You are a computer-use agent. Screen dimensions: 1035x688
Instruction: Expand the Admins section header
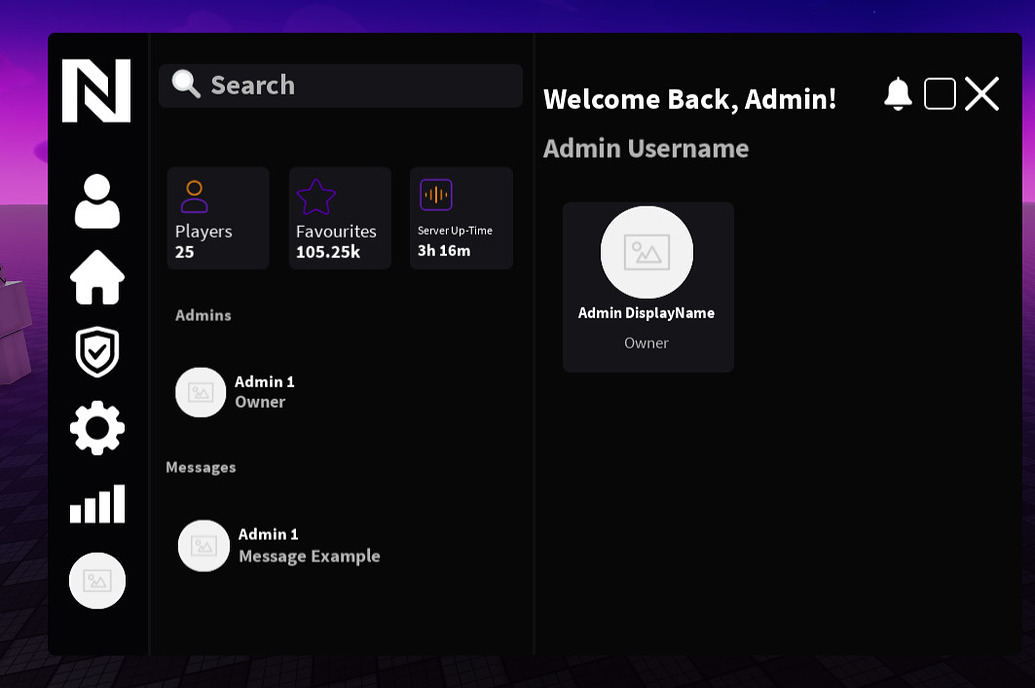coord(203,315)
